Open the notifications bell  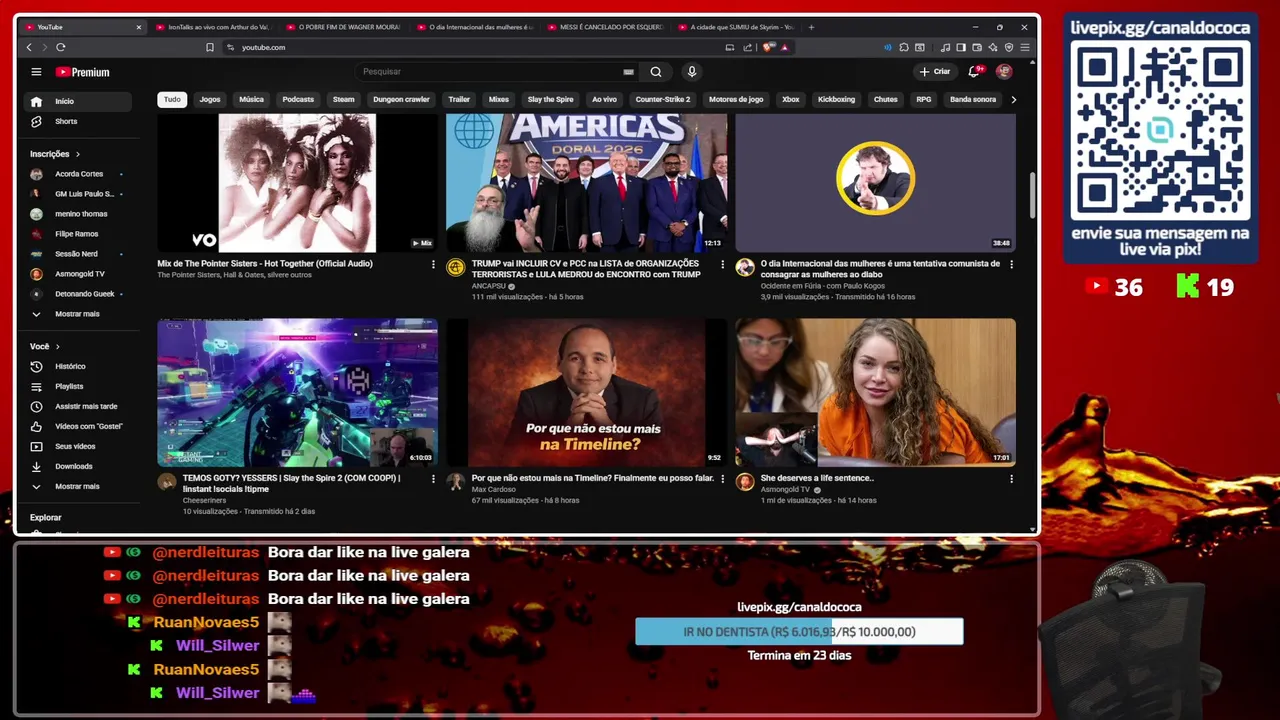tap(974, 72)
